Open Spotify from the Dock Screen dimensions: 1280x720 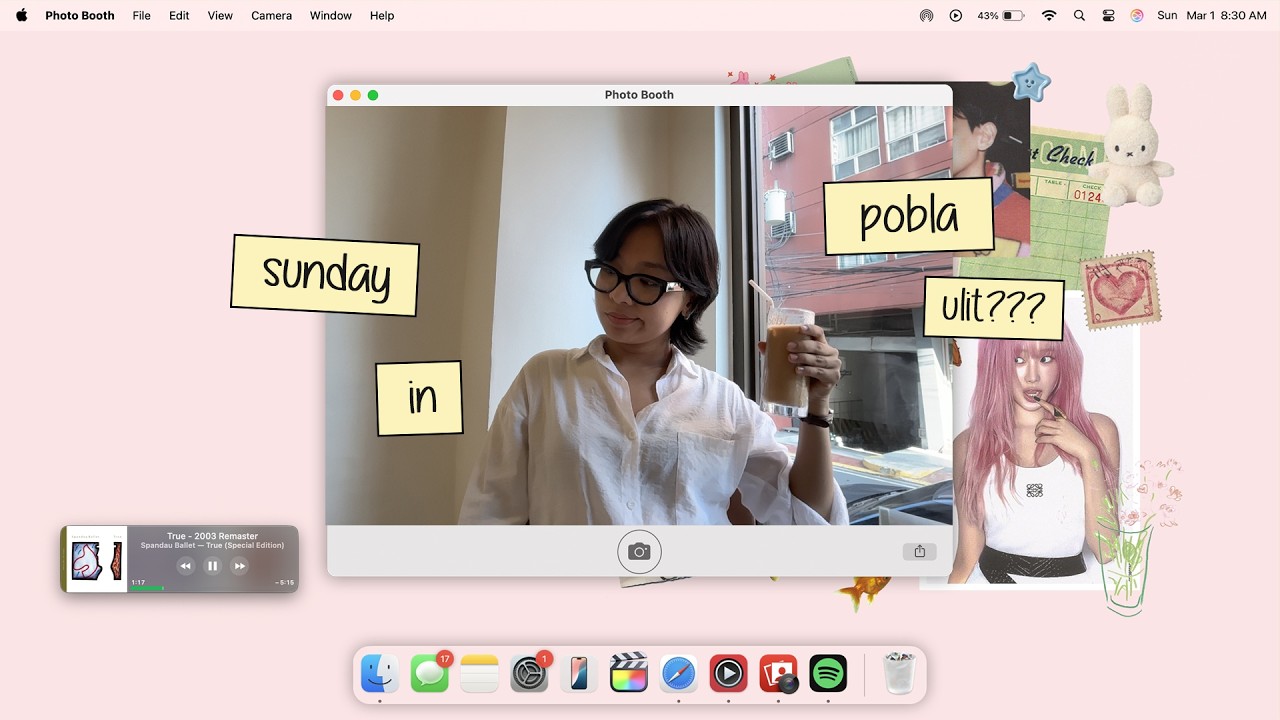[x=828, y=673]
